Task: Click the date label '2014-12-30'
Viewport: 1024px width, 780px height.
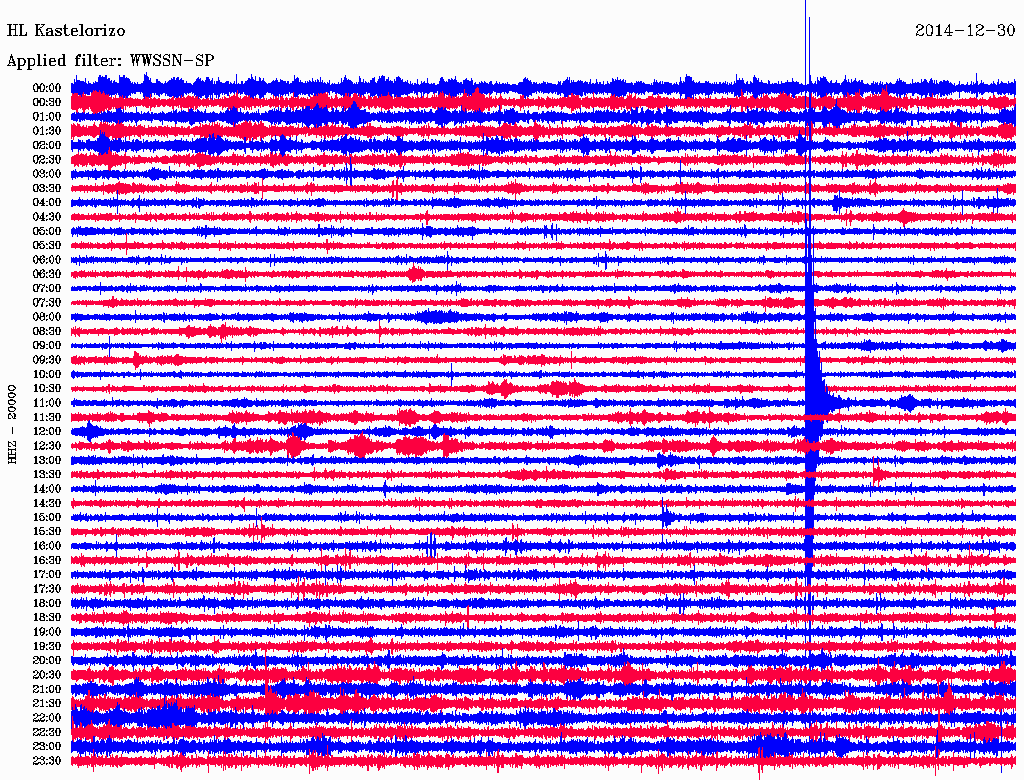Action: 965,31
